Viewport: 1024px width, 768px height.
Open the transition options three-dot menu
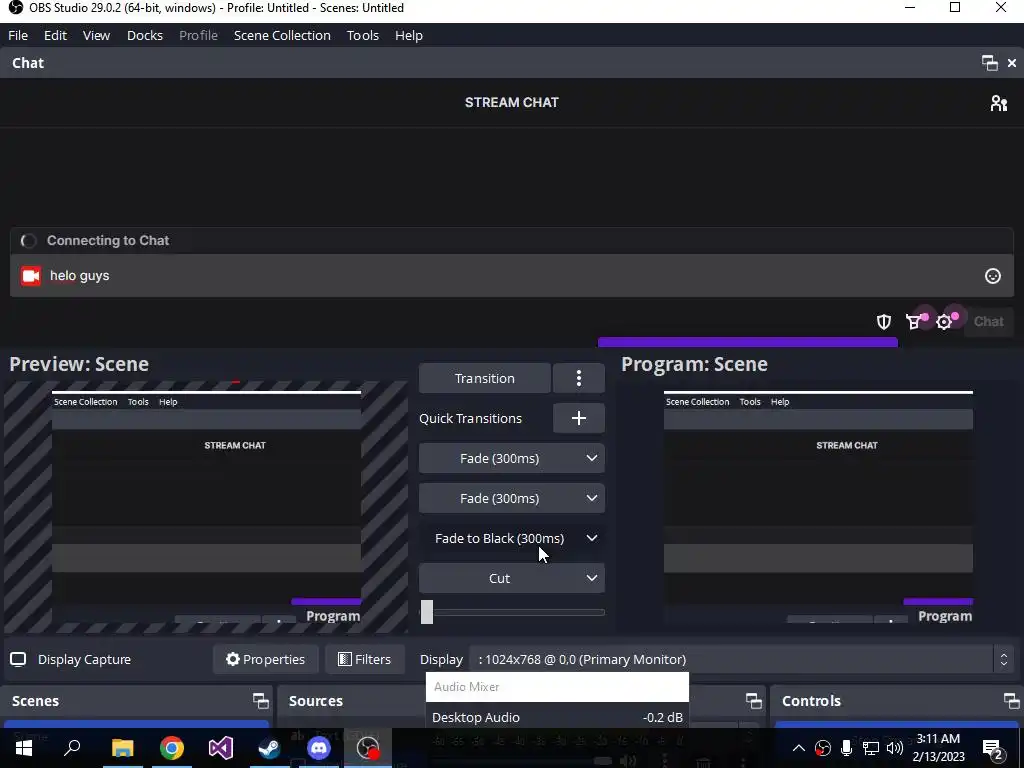pos(579,378)
